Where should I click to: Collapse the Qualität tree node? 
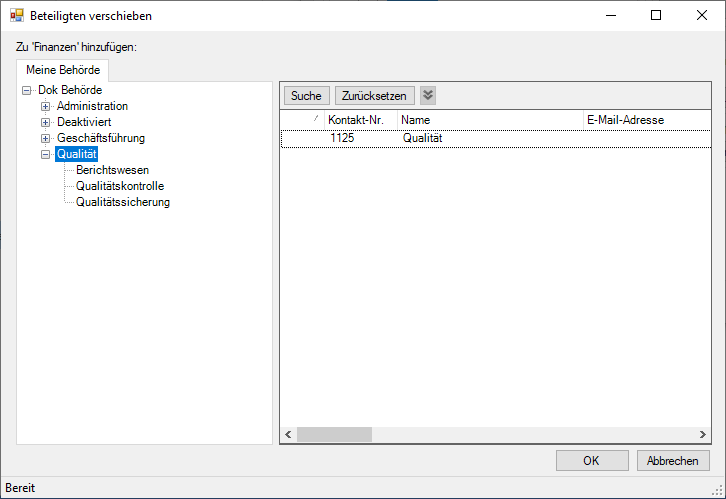[x=45, y=154]
